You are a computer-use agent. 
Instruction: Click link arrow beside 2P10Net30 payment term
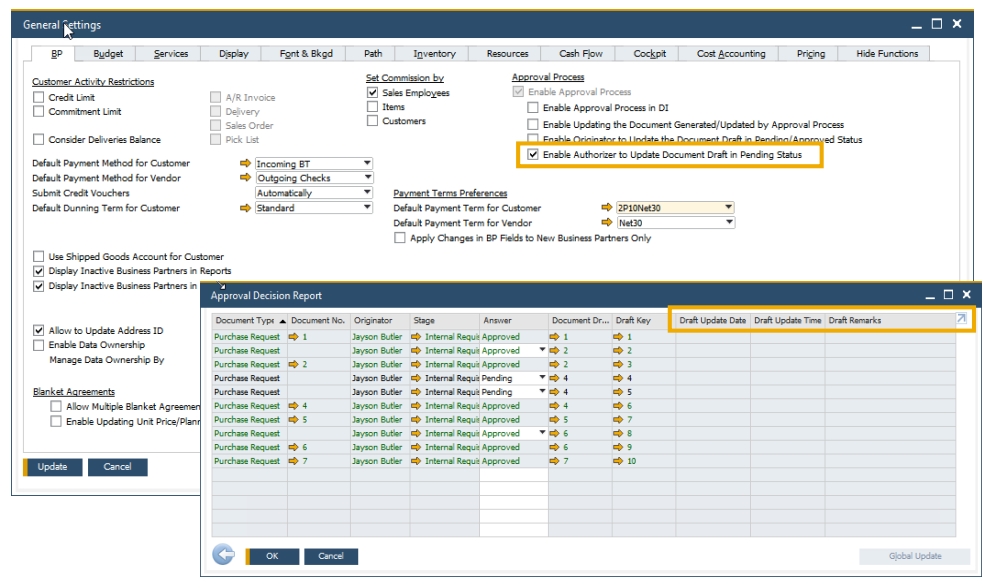click(606, 208)
